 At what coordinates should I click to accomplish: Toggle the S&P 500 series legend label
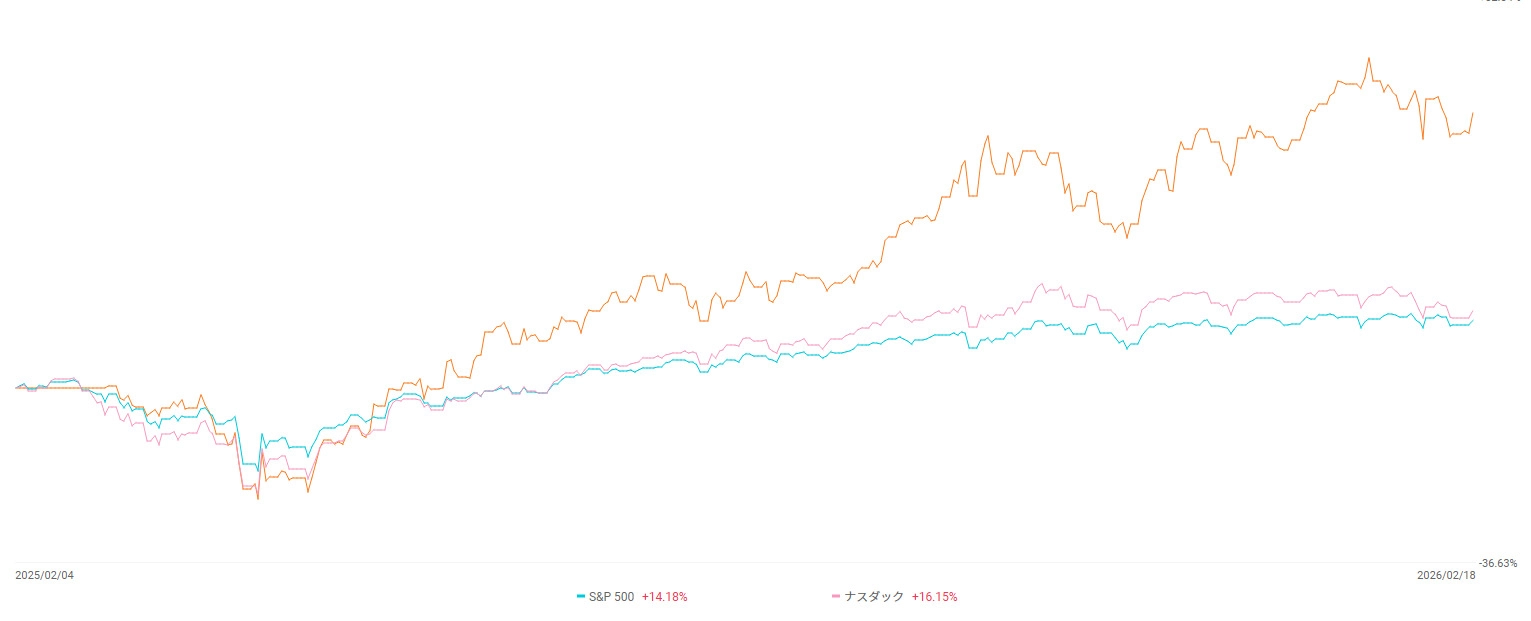pyautogui.click(x=611, y=597)
